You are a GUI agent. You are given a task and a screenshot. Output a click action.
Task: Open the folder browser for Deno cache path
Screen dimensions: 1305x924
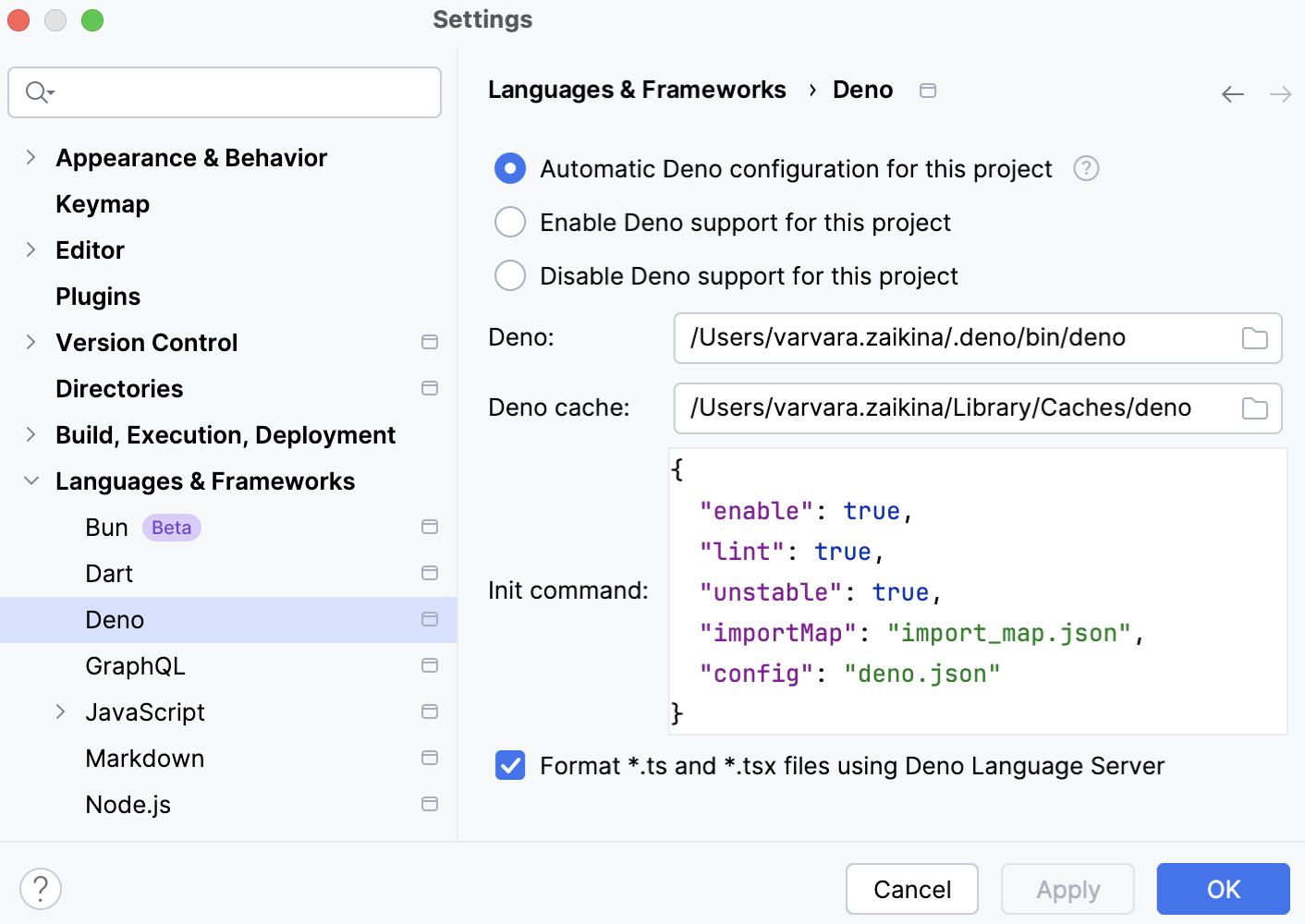click(1255, 408)
